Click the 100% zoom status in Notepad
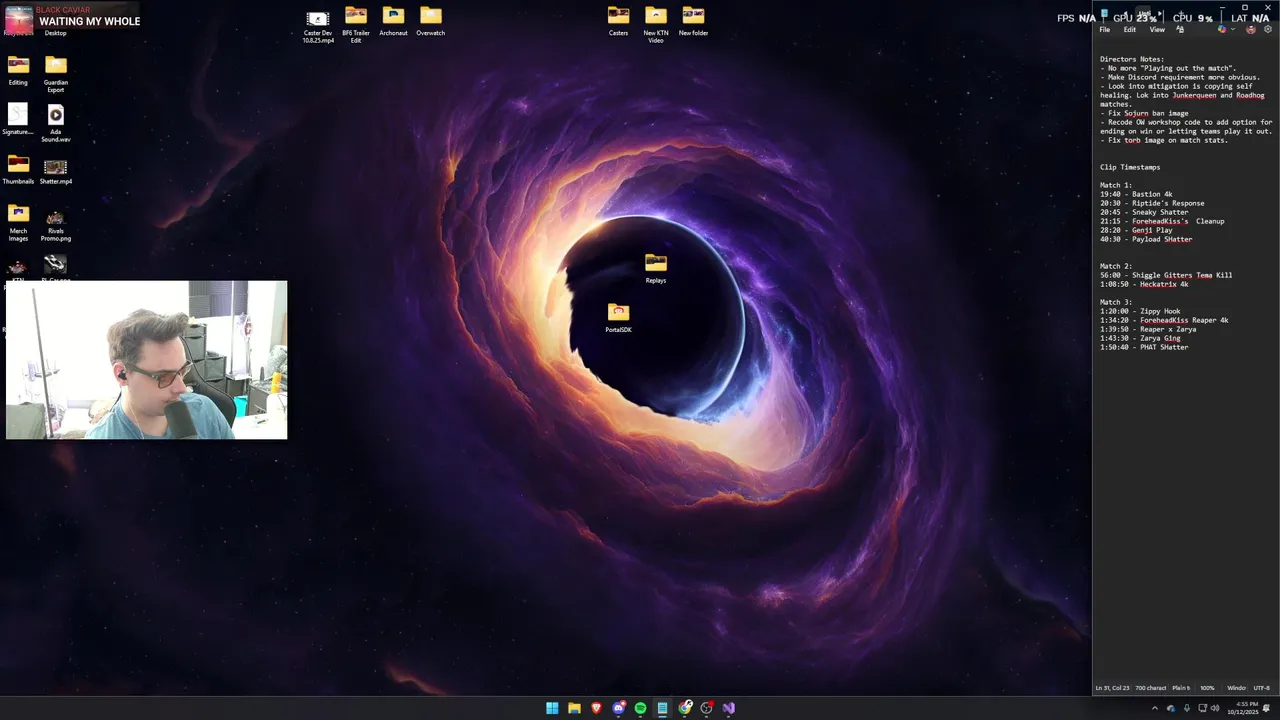 [1207, 688]
